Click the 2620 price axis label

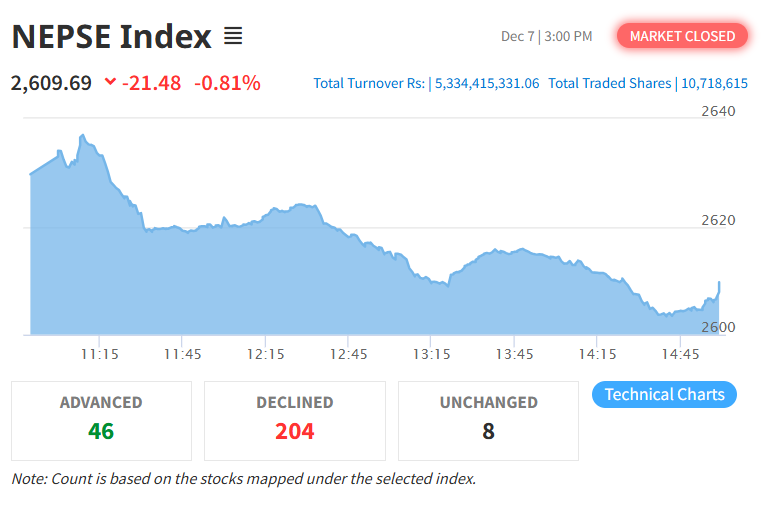click(717, 220)
